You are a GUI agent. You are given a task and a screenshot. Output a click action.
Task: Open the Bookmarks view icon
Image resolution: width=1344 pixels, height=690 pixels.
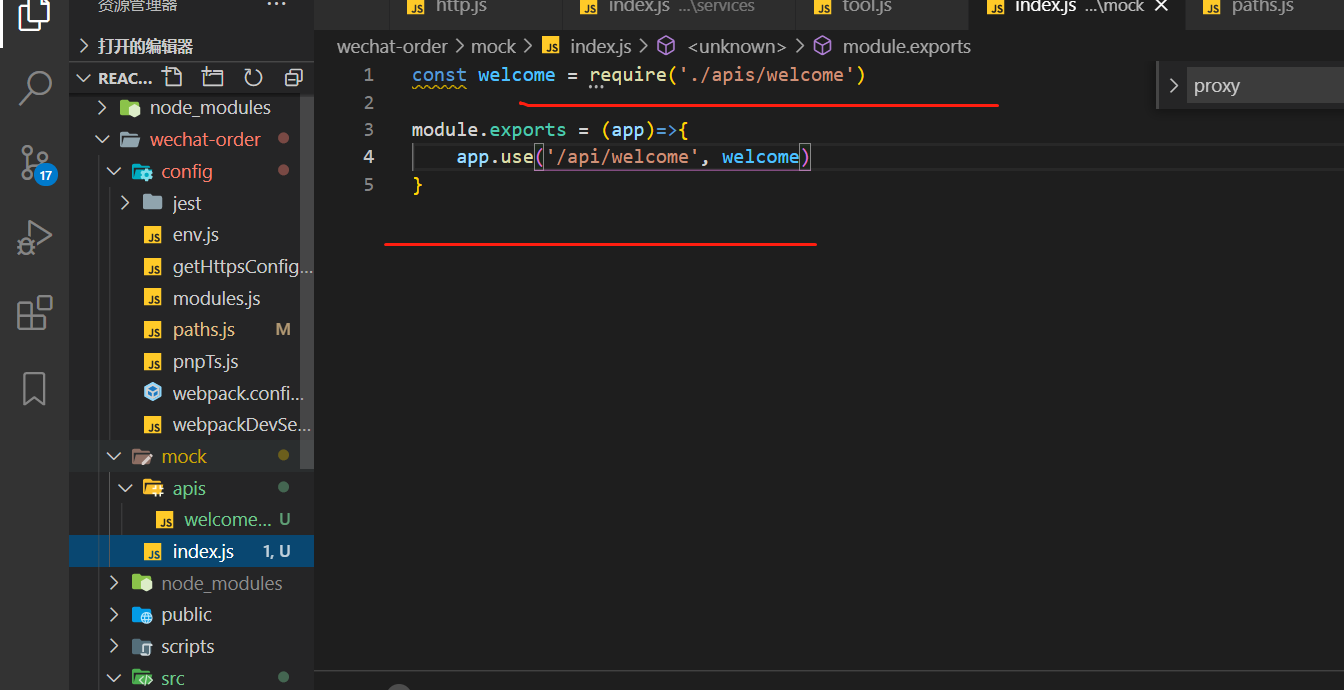point(34,388)
